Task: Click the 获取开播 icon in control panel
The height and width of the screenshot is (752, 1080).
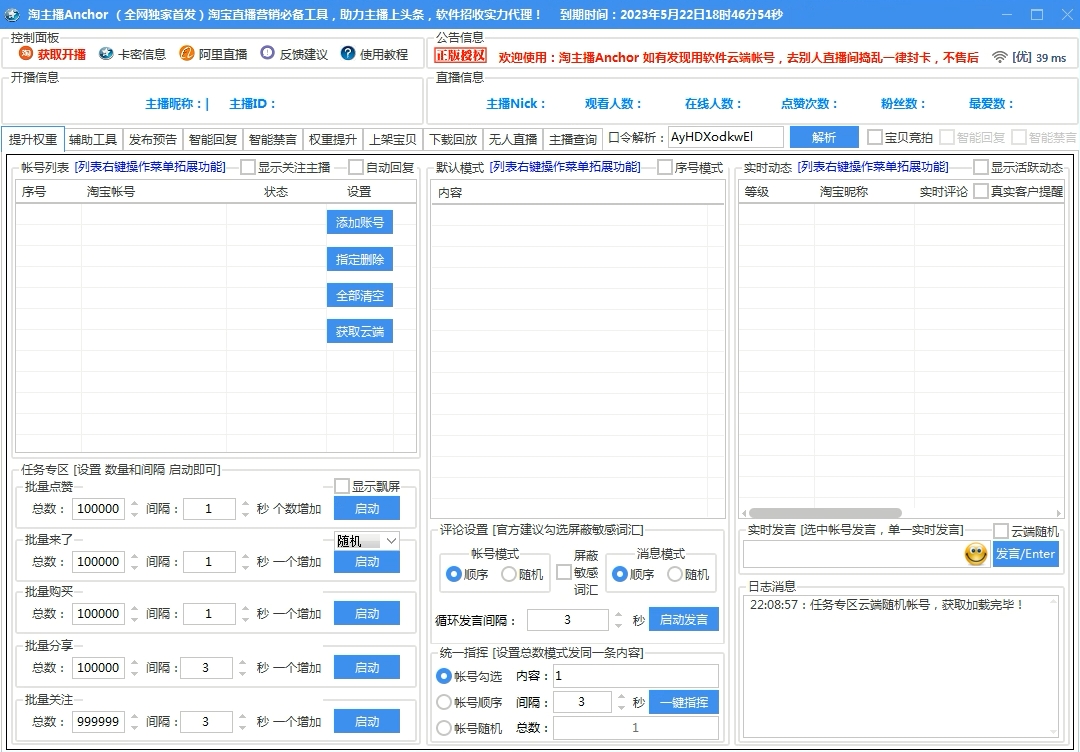Action: click(x=27, y=54)
